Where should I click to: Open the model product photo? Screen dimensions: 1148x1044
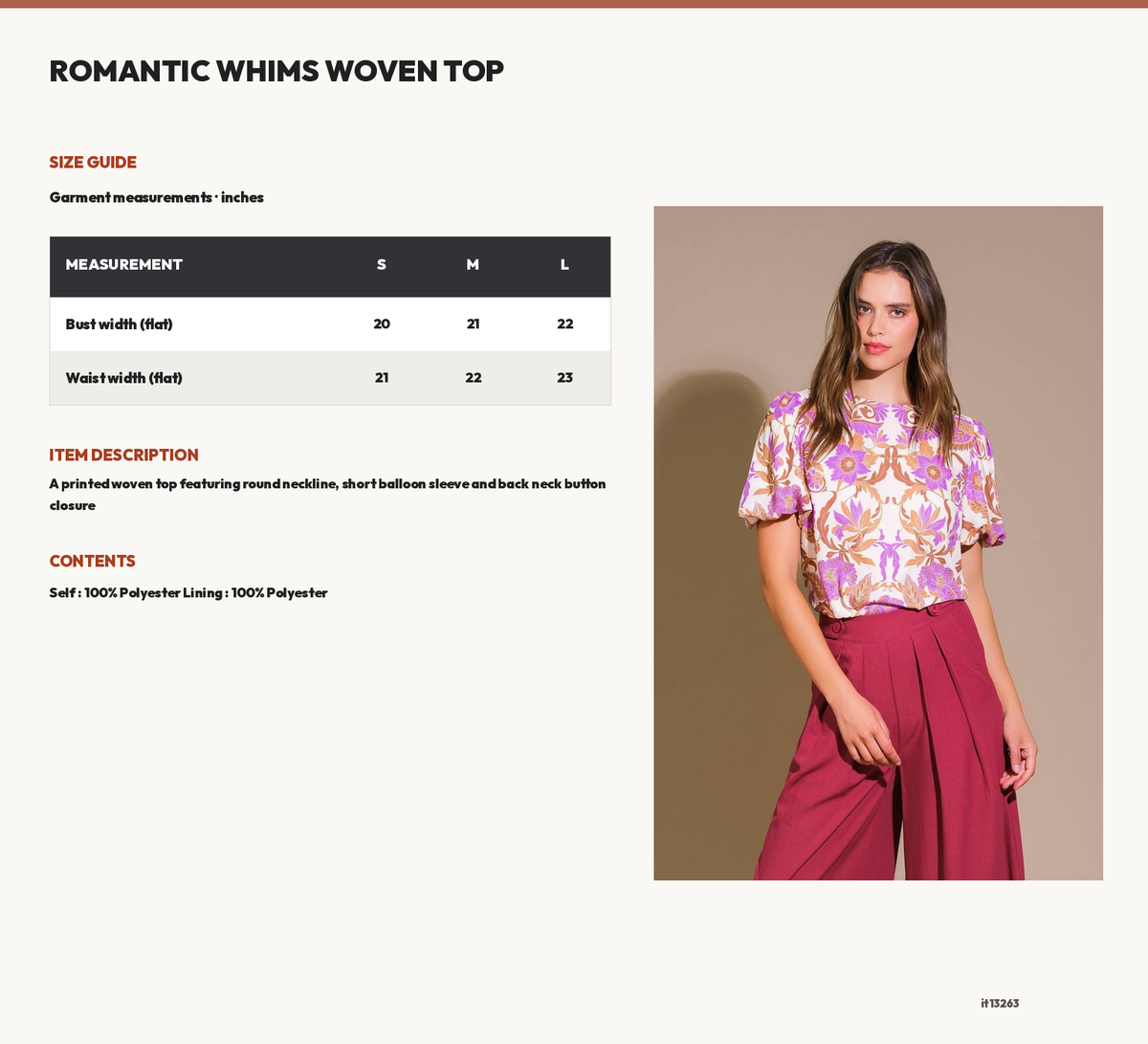(x=878, y=544)
